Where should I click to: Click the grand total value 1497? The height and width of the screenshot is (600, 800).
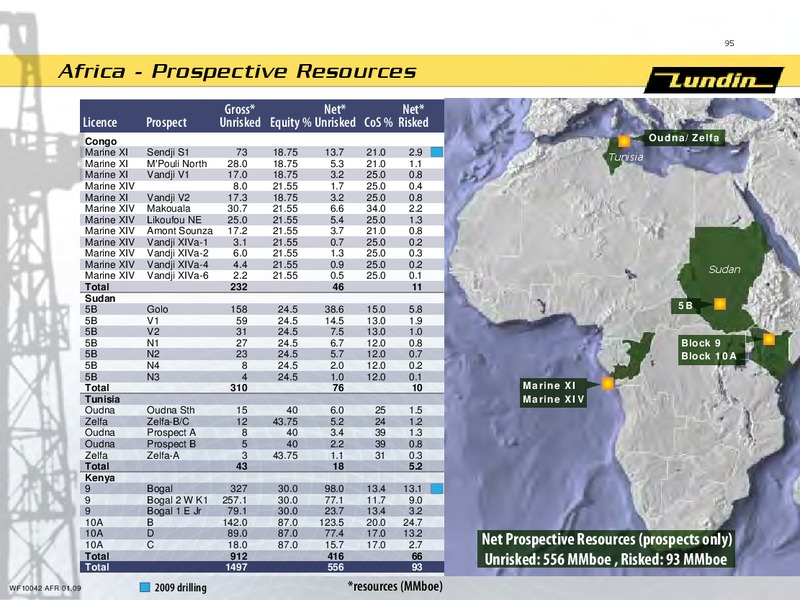(236, 567)
